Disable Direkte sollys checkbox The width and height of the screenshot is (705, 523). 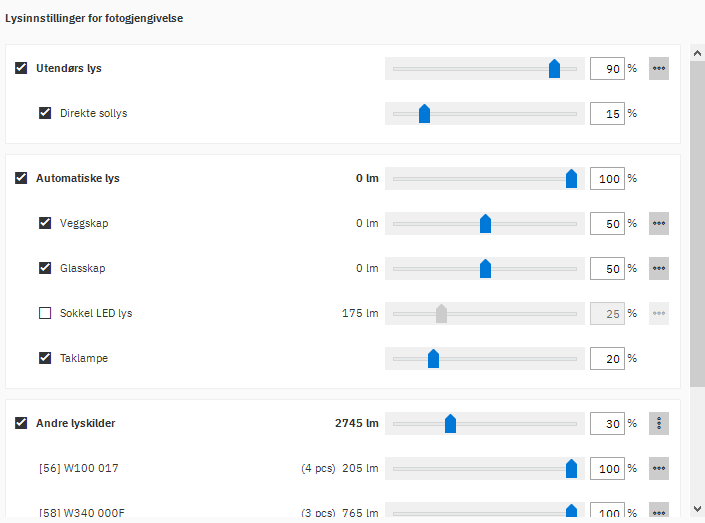(45, 113)
